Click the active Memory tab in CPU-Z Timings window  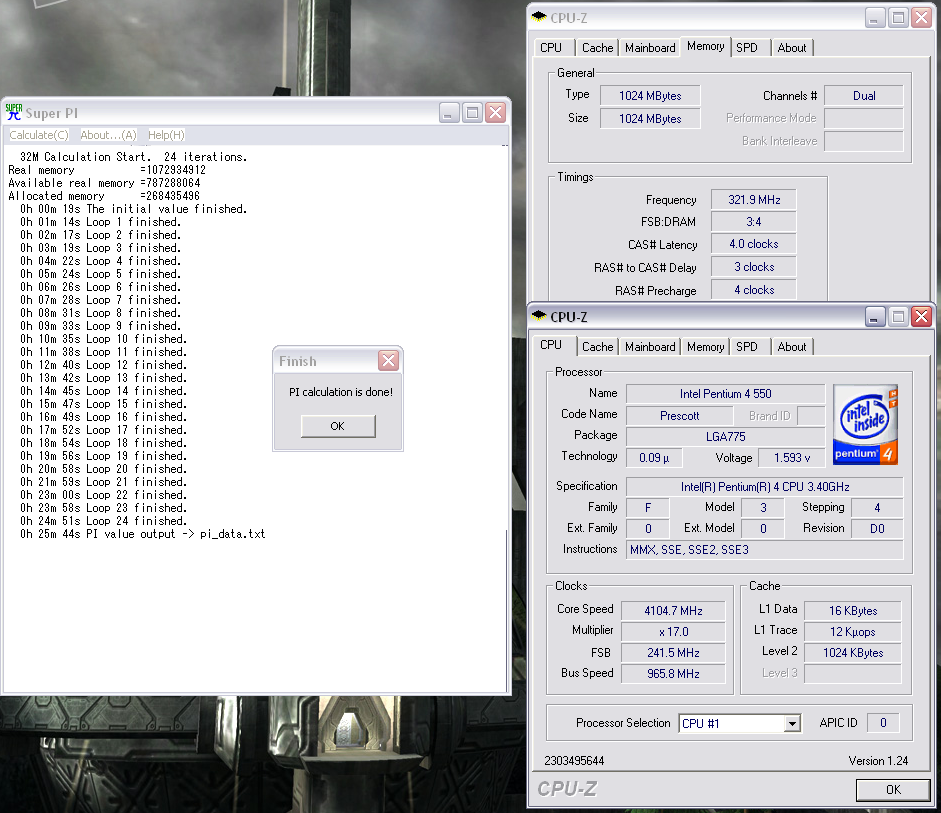pyautogui.click(x=706, y=46)
